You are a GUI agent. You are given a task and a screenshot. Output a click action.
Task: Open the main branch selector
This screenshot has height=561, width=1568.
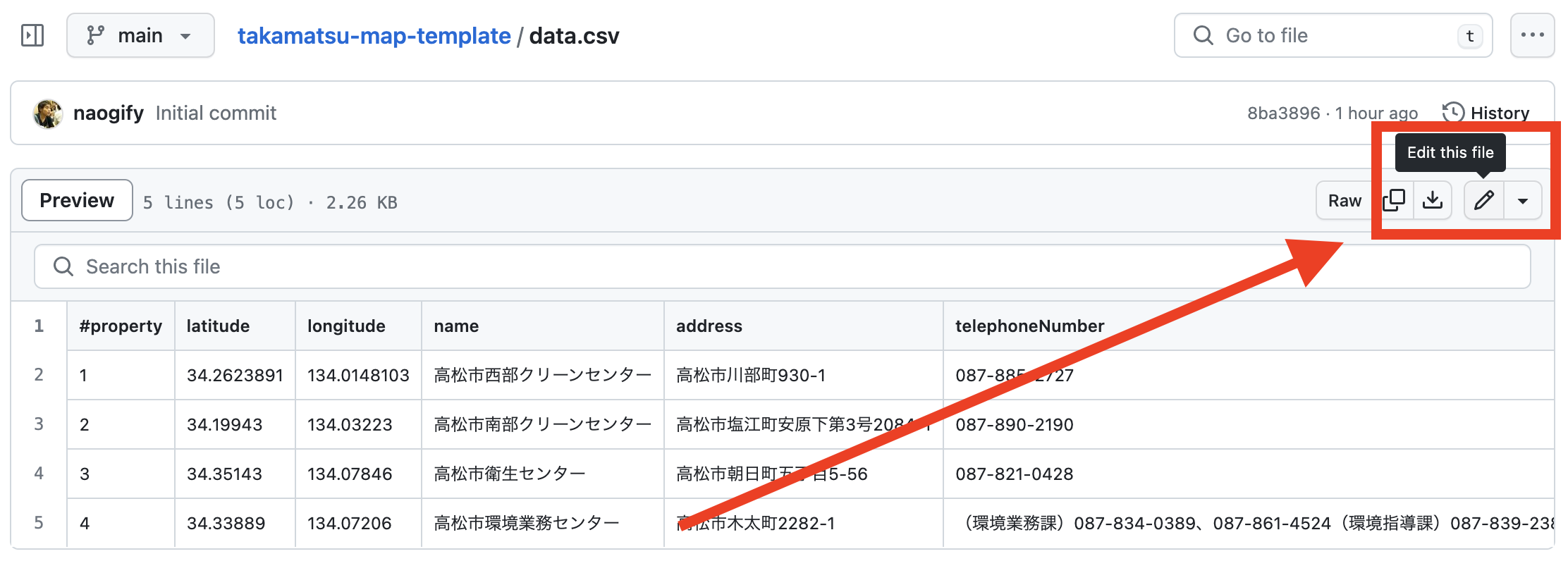tap(140, 35)
